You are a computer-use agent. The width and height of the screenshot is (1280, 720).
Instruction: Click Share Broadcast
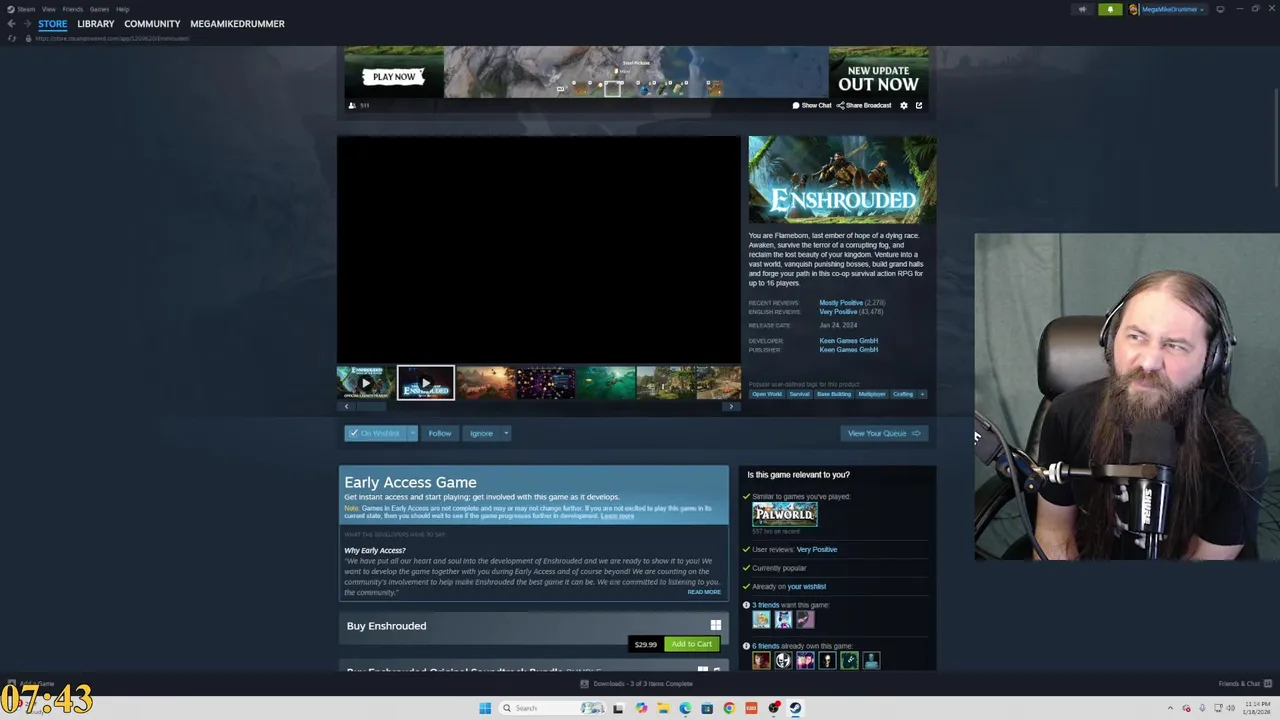(864, 105)
